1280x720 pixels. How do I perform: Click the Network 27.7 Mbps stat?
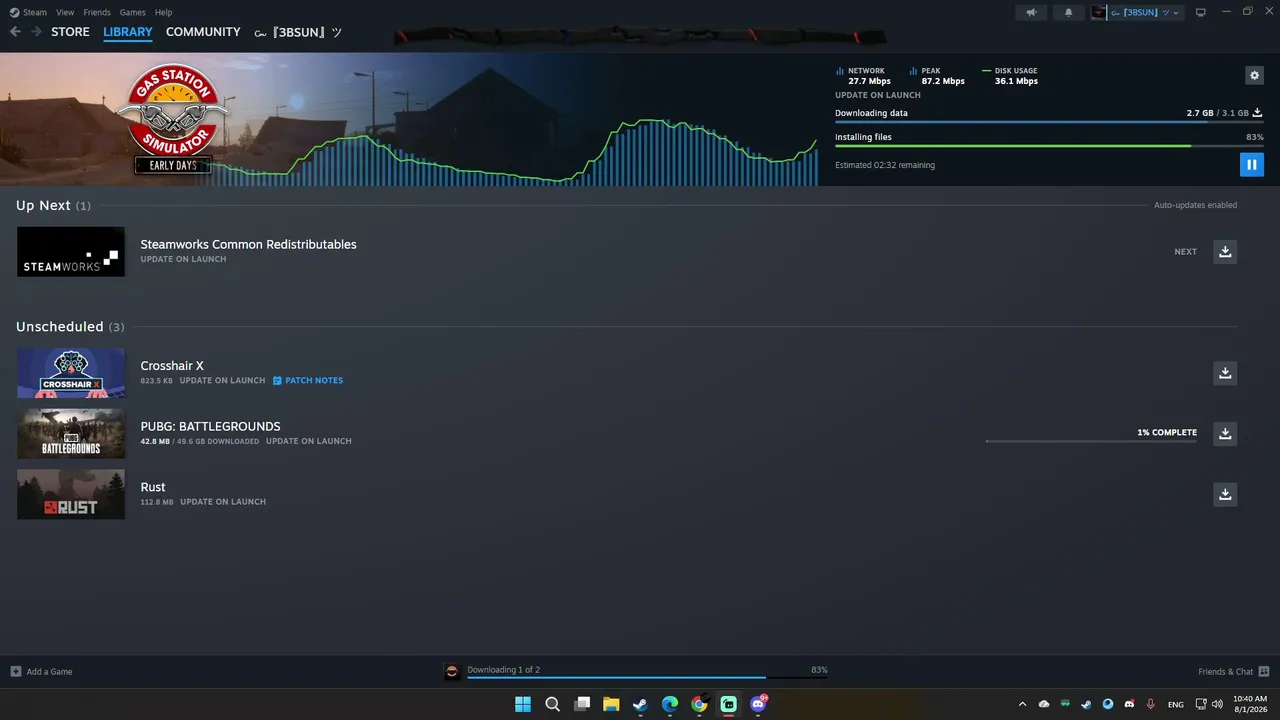863,76
